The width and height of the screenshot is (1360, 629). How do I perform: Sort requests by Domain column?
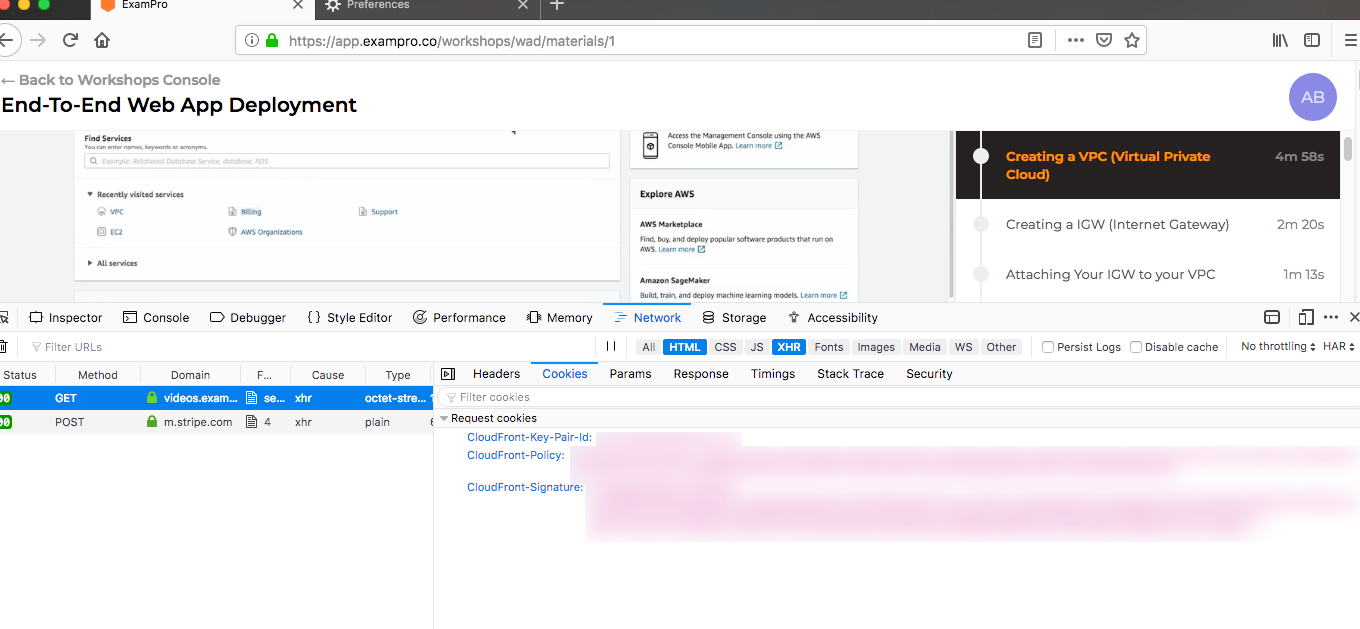click(190, 375)
